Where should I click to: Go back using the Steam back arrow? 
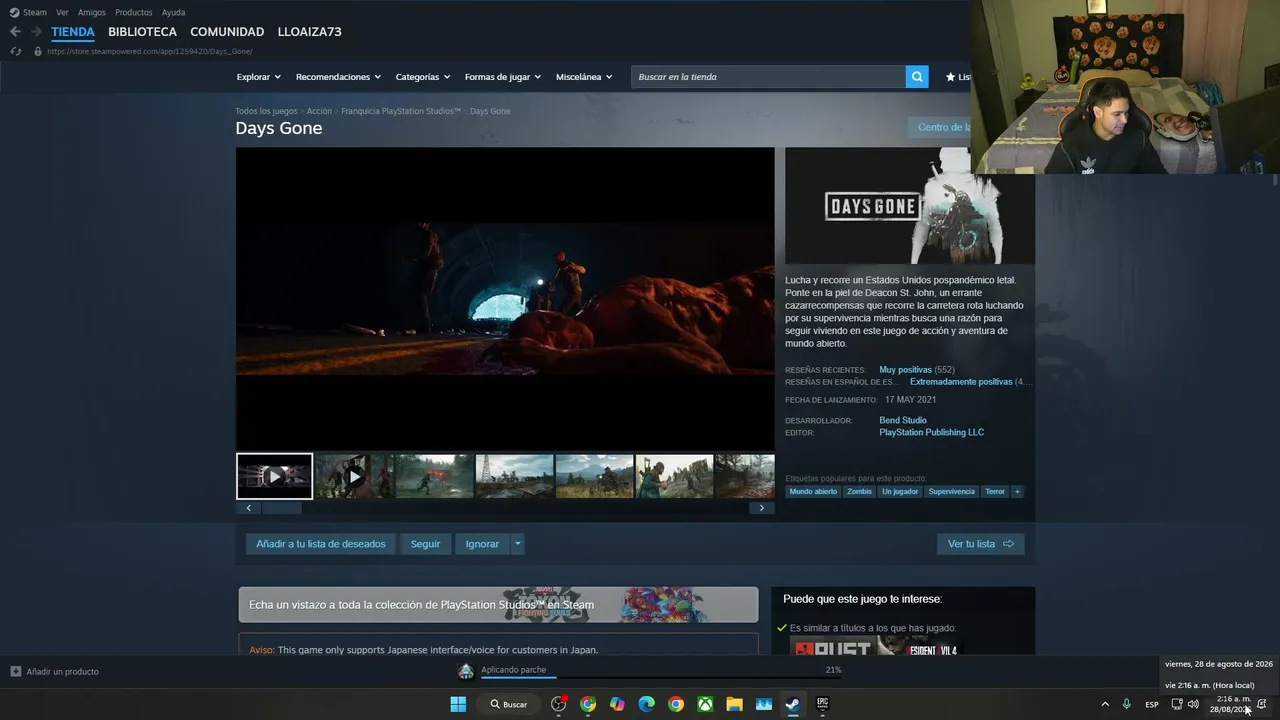pos(15,32)
